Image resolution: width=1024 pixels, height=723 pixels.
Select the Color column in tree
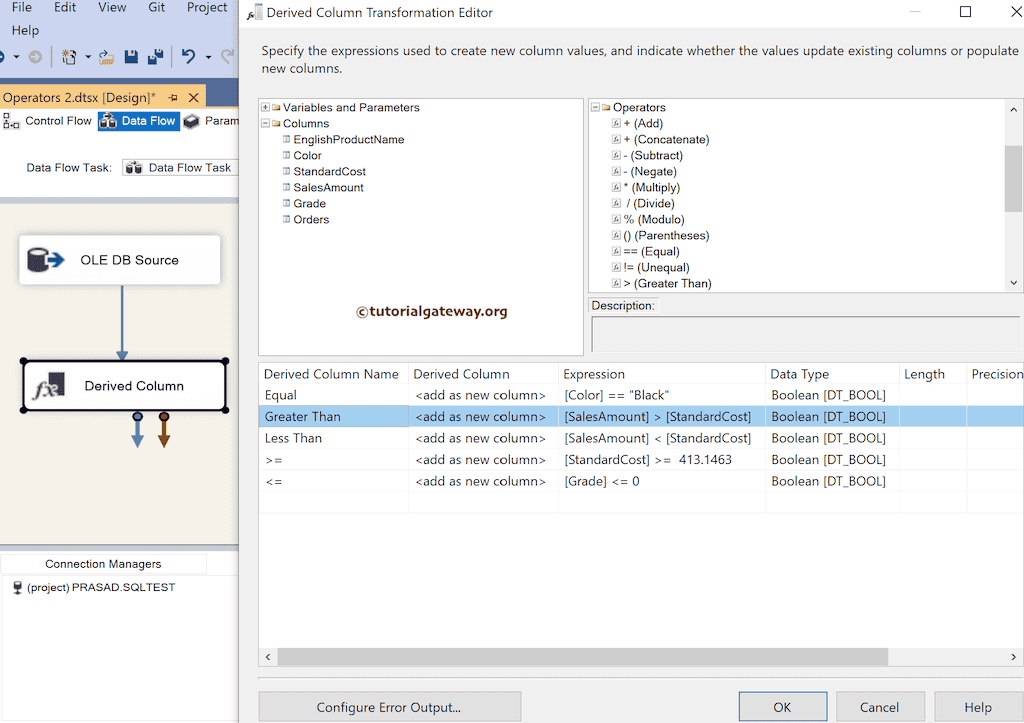(x=307, y=155)
